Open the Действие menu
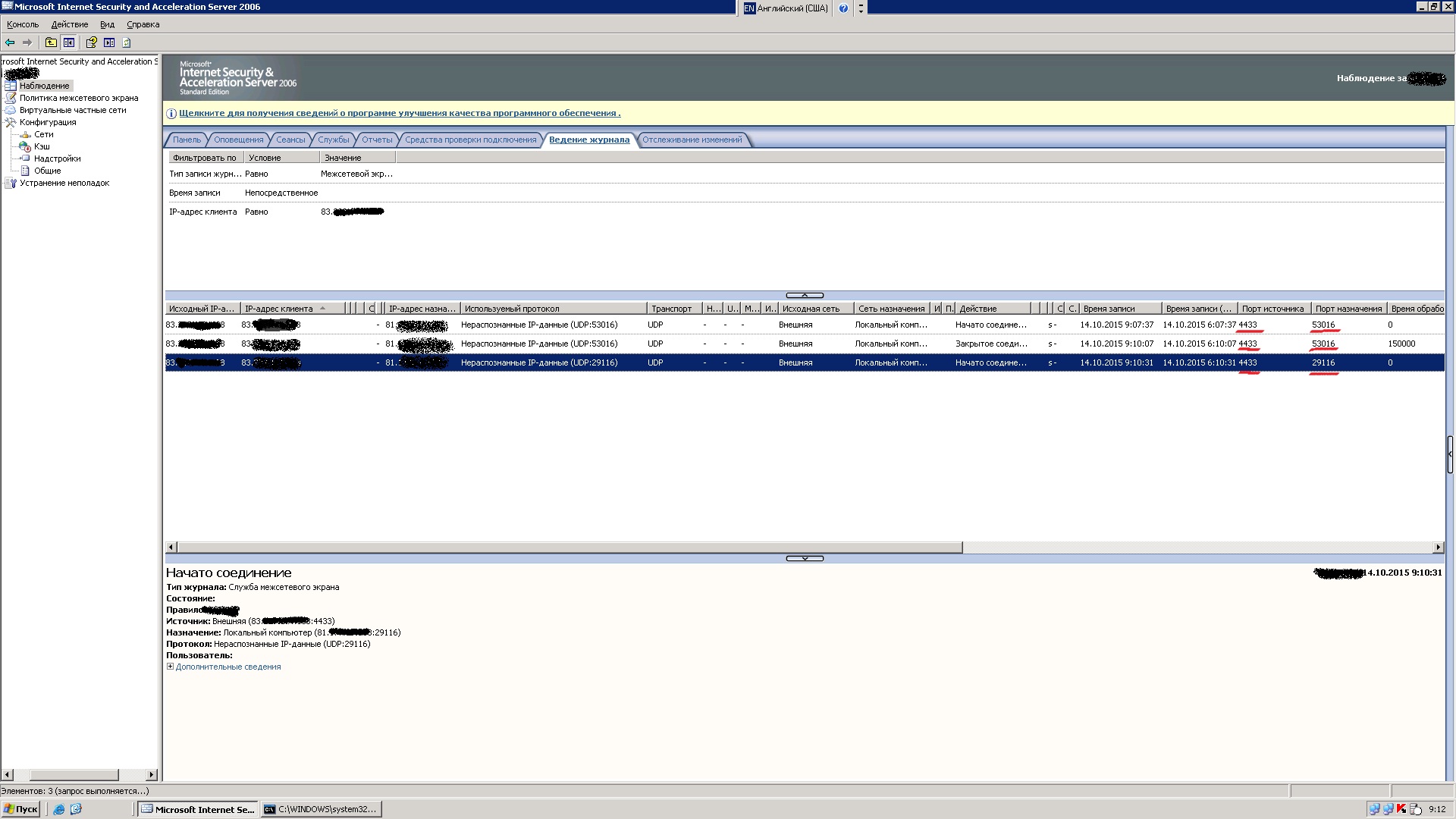Screen dimensions: 1456x819 coord(69,24)
